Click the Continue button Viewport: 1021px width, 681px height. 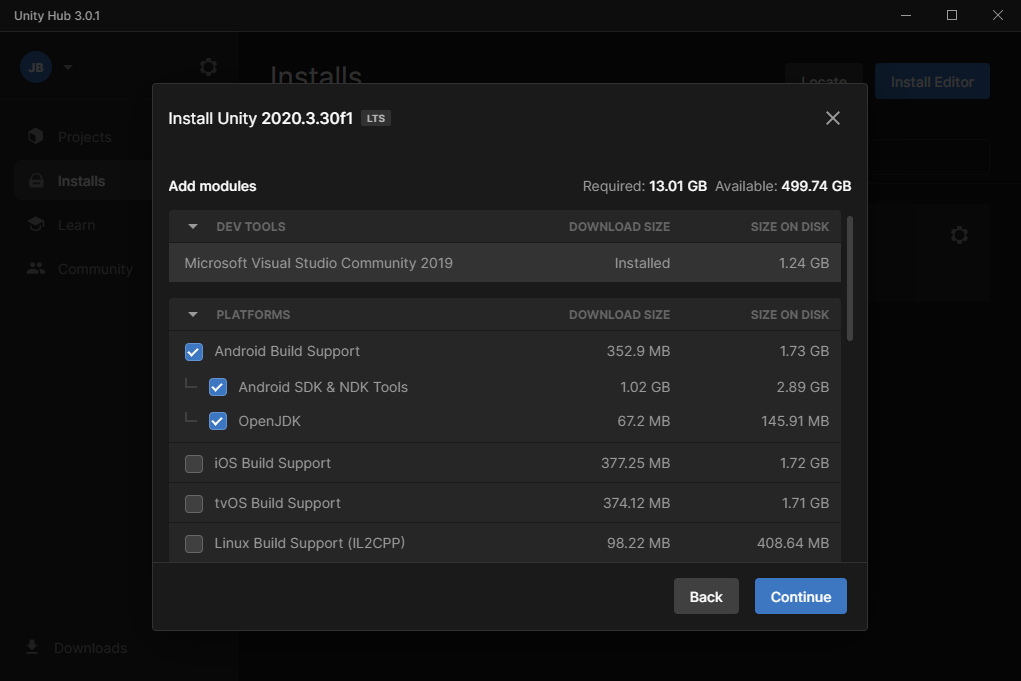coord(800,596)
